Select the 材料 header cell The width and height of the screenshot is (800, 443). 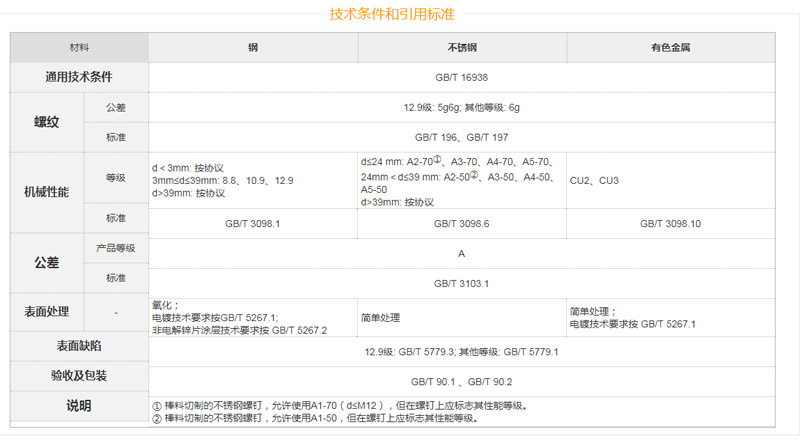pyautogui.click(x=79, y=47)
